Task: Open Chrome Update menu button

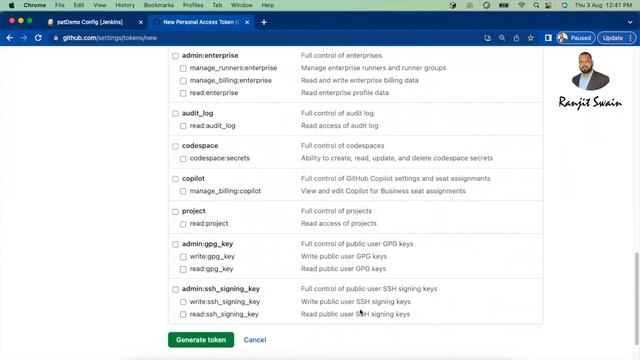Action: (616, 38)
